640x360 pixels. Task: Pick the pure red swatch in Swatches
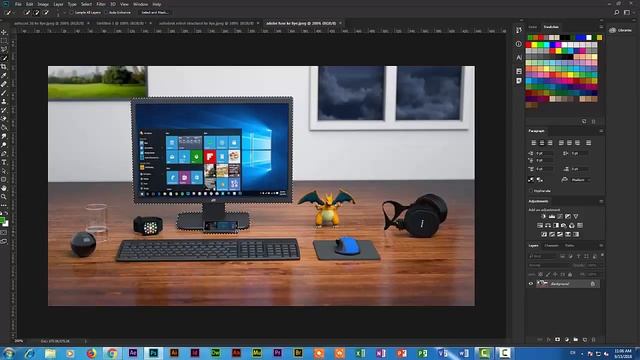pyautogui.click(x=529, y=45)
